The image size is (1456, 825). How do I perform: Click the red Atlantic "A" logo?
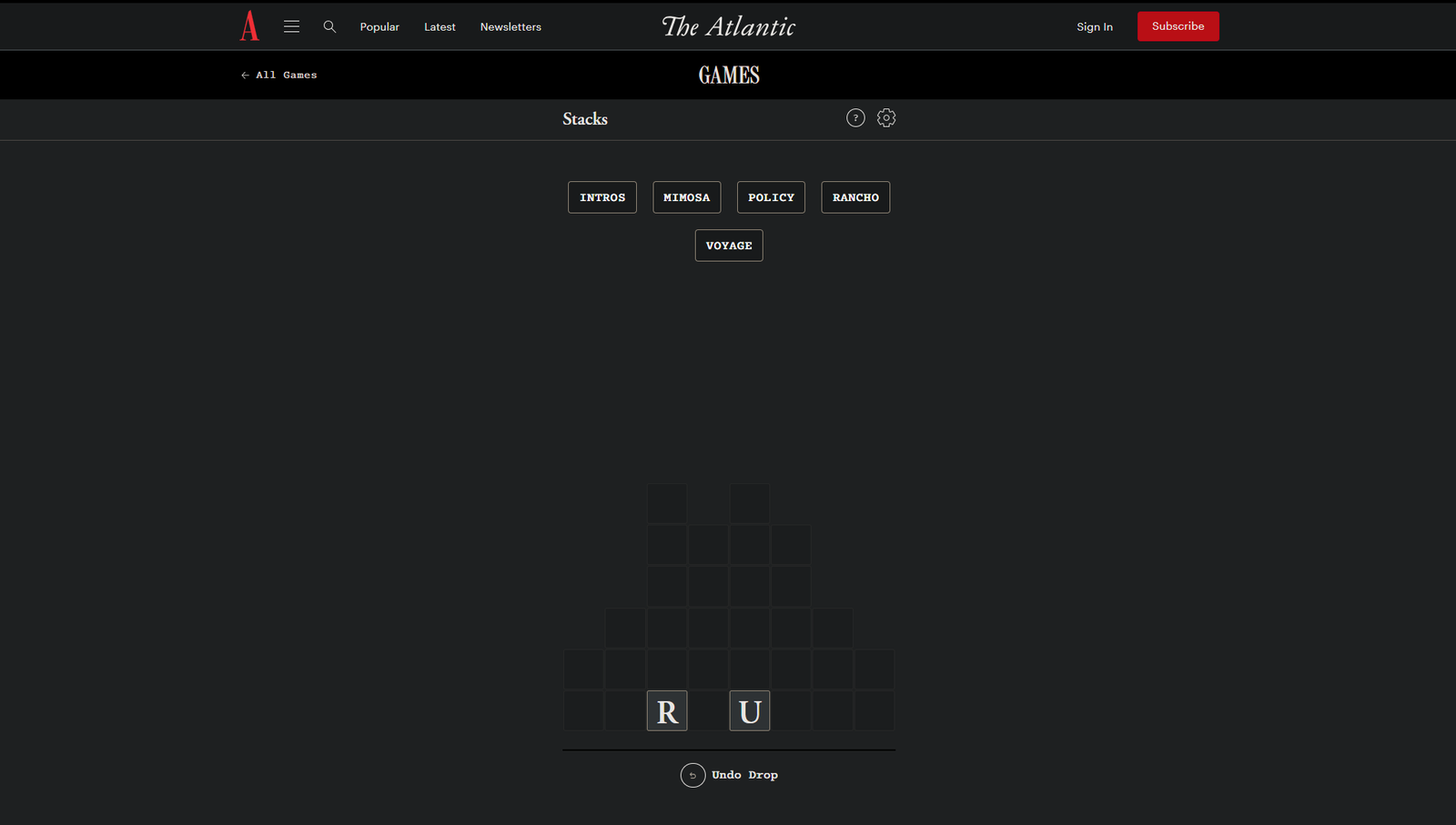coord(249,25)
